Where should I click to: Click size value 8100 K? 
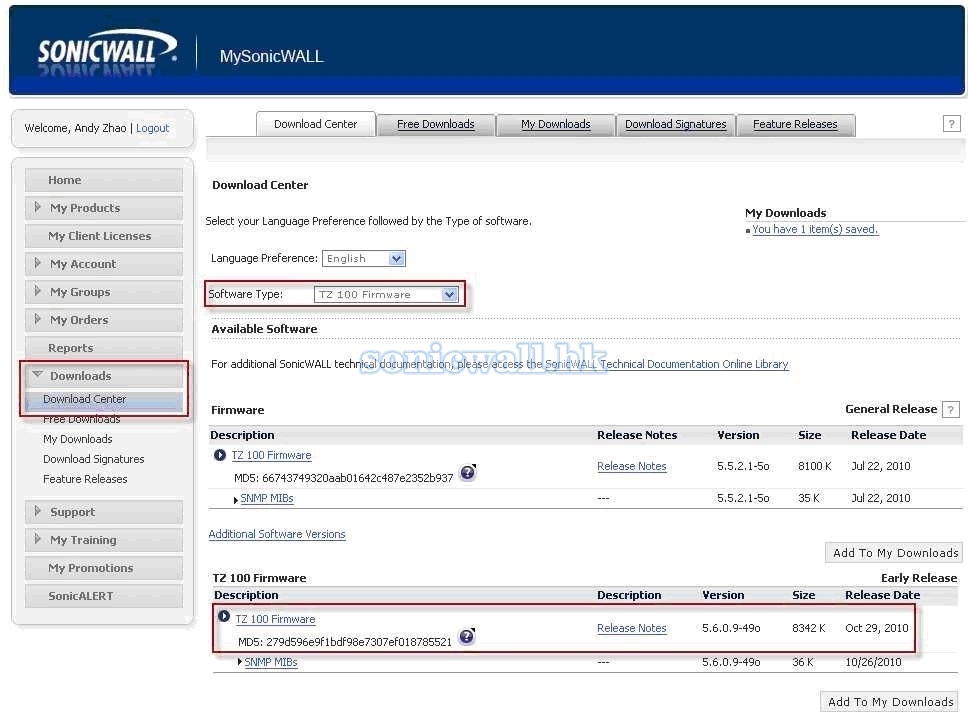click(x=815, y=466)
